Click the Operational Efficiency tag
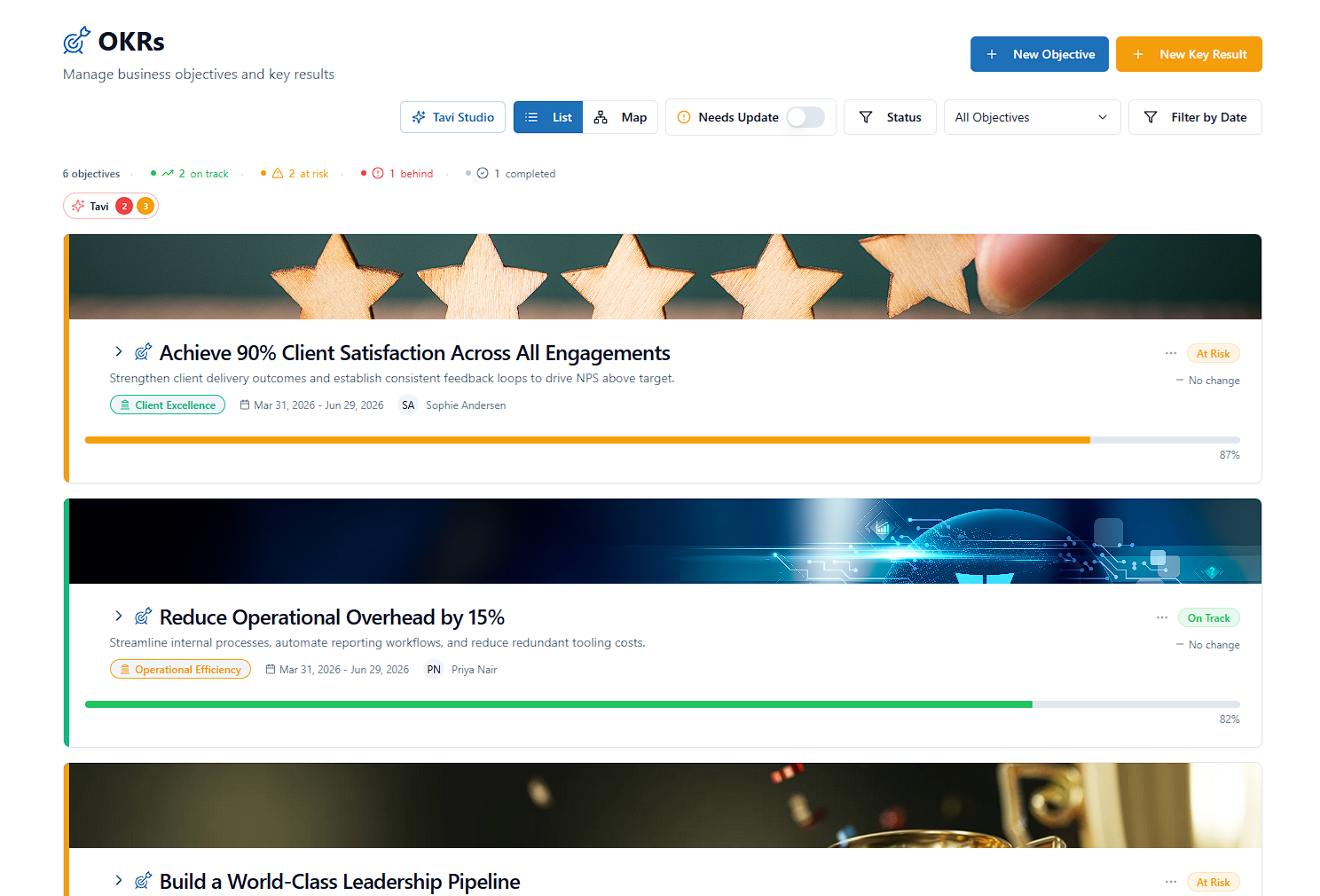Image resolution: width=1320 pixels, height=896 pixels. (180, 669)
